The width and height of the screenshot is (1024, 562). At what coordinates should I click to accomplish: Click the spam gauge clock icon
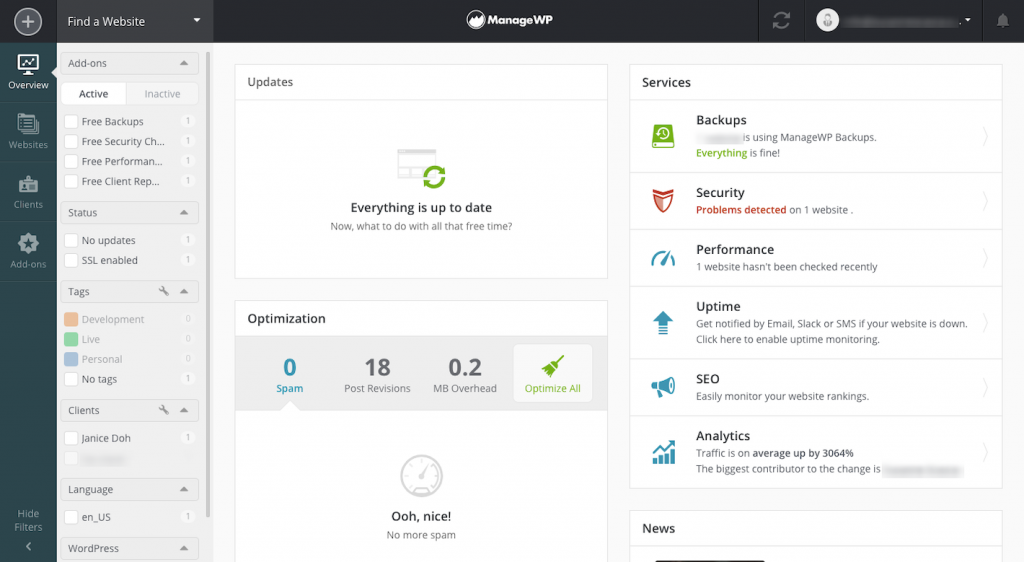(421, 476)
